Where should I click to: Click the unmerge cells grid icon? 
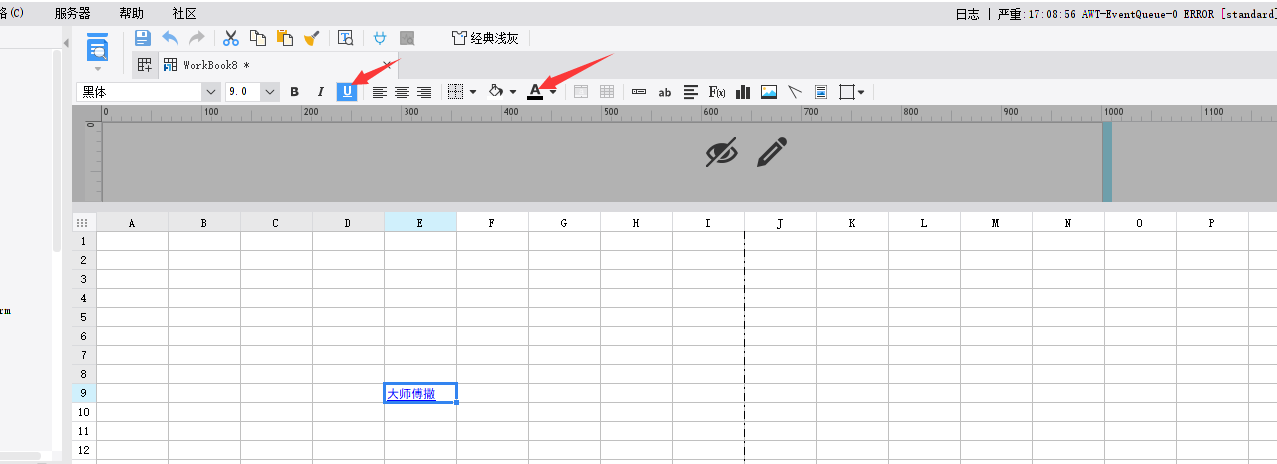point(607,92)
